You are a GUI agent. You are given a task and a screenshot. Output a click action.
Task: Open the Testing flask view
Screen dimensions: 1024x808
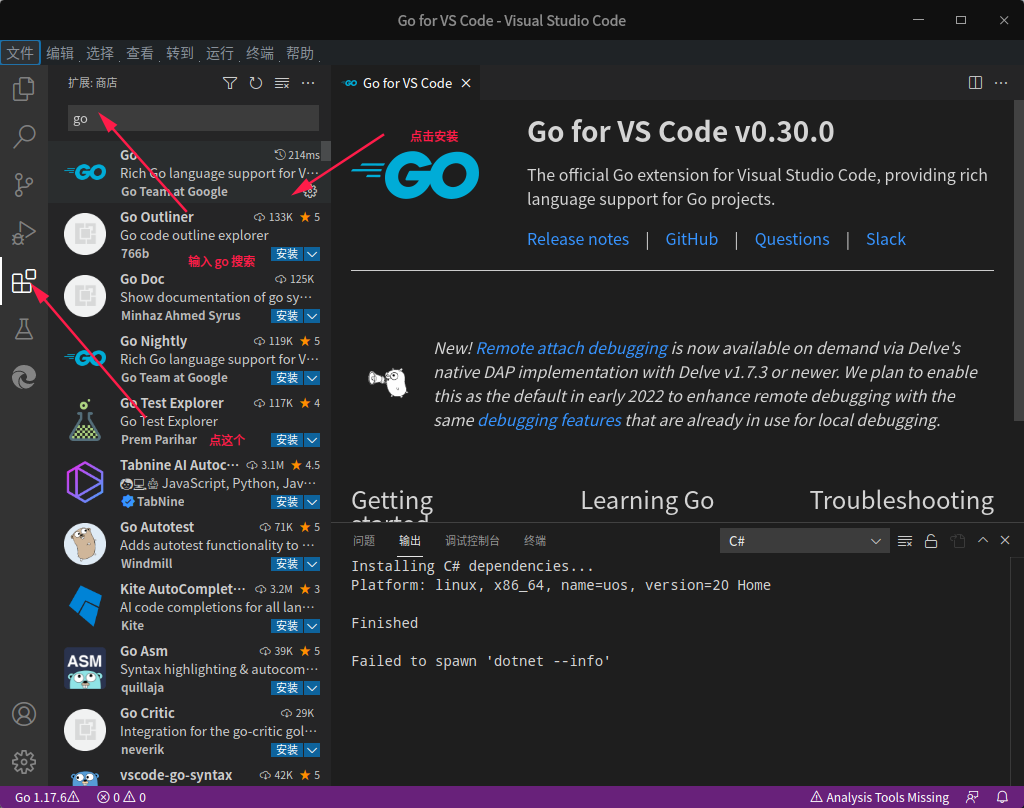pos(24,329)
